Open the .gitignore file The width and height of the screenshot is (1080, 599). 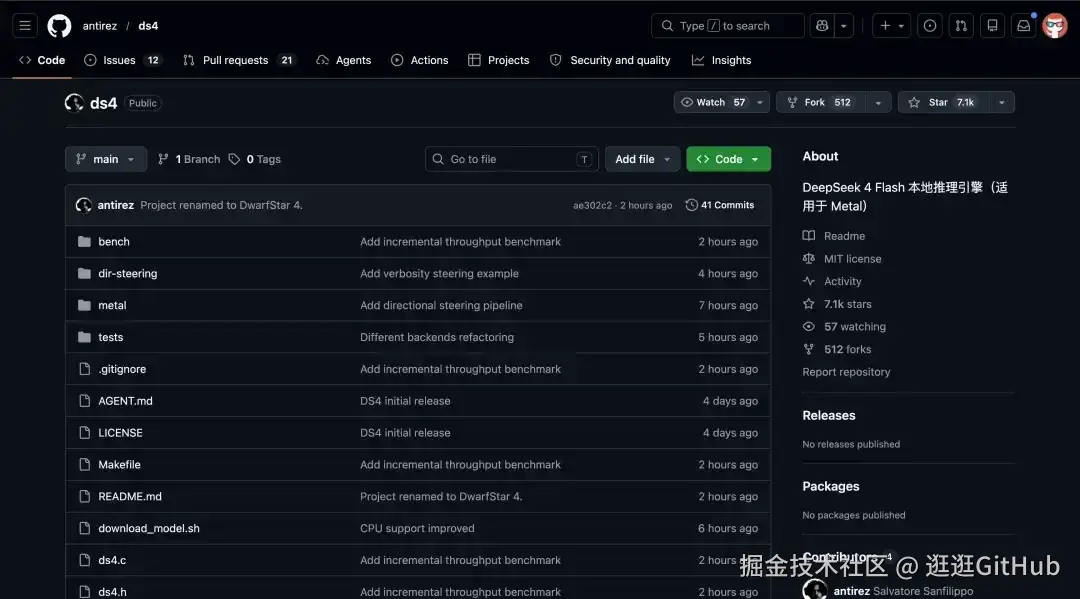pos(122,369)
